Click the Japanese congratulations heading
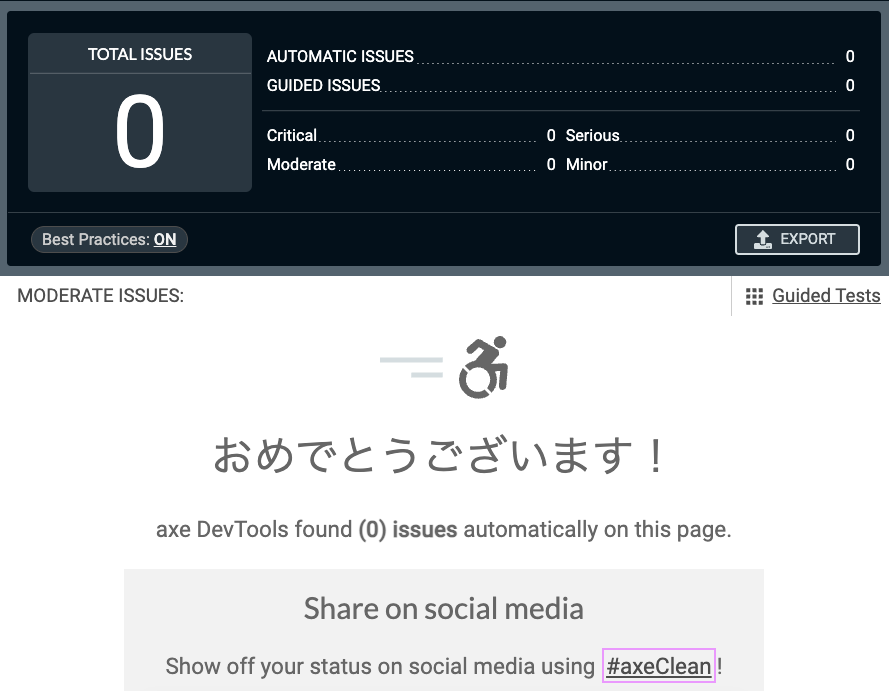The image size is (889, 691). [x=444, y=455]
